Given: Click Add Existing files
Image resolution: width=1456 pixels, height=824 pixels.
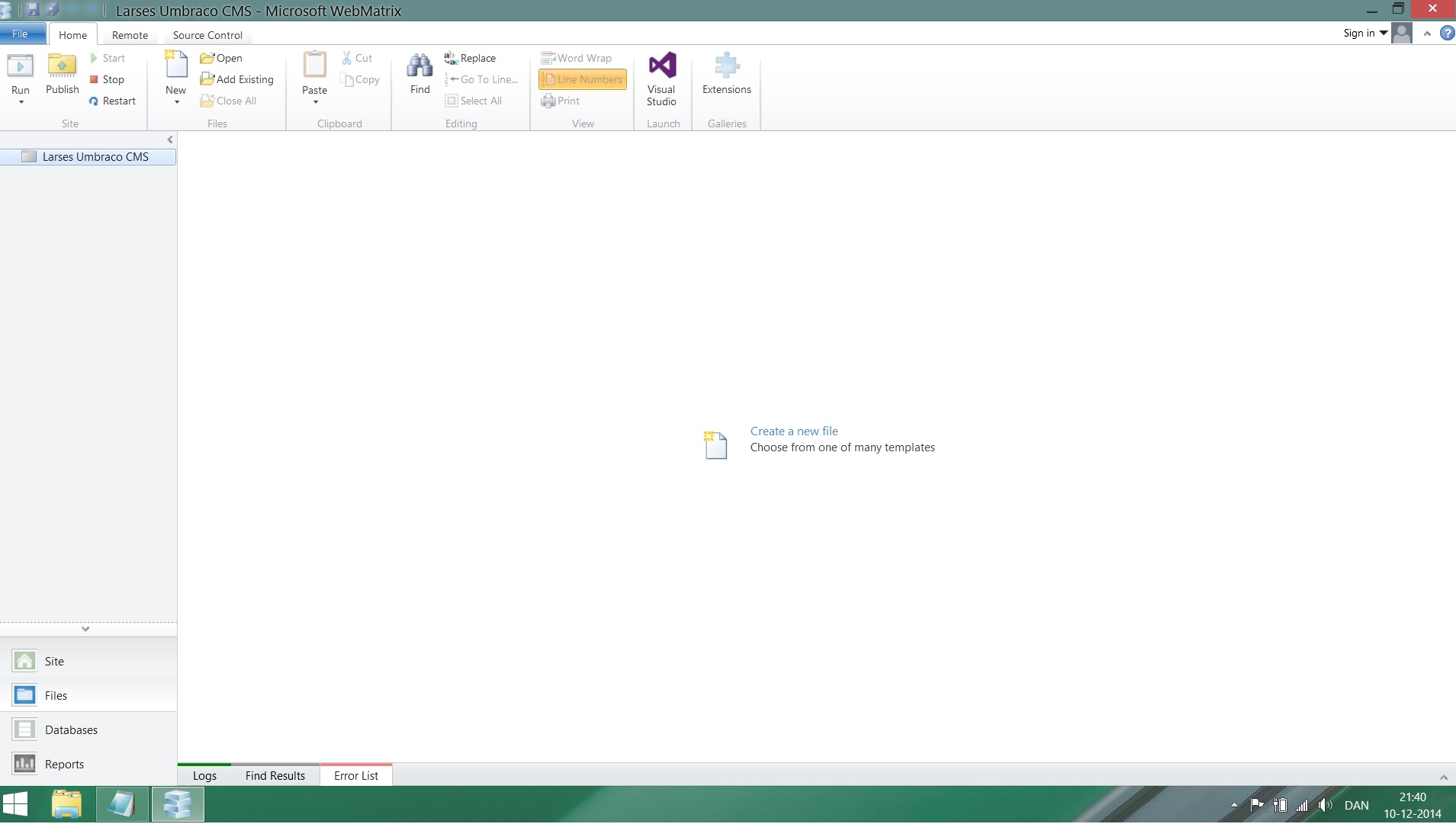Looking at the screenshot, I should pyautogui.click(x=236, y=79).
